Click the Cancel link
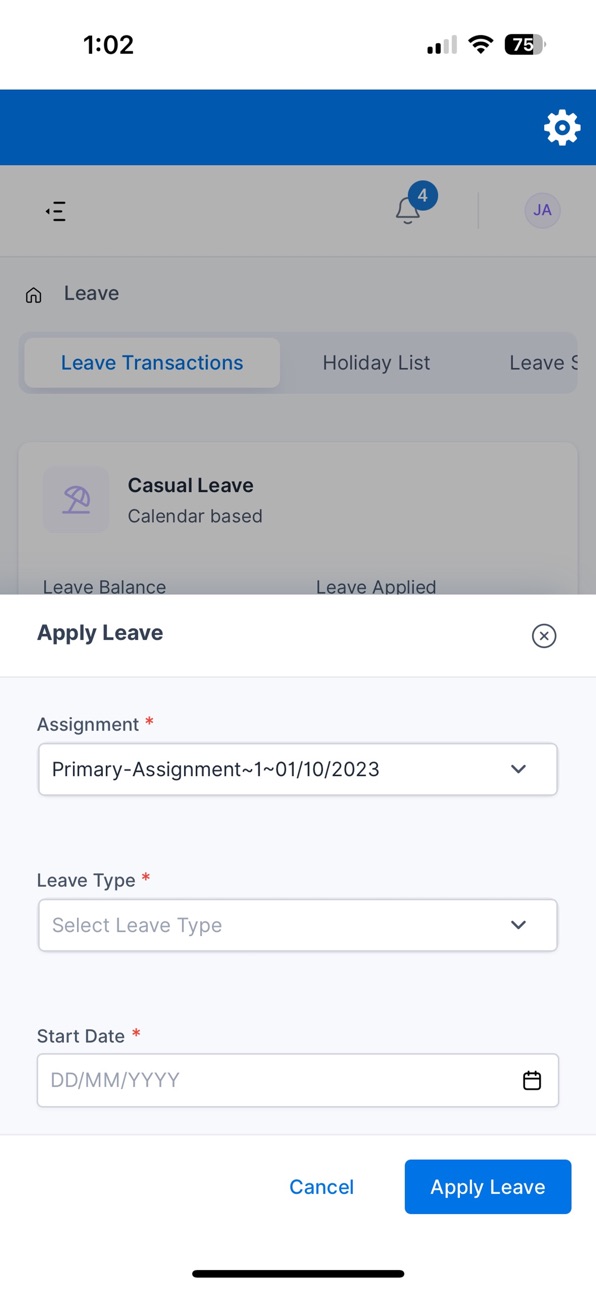The height and width of the screenshot is (1290, 596). 321,1187
